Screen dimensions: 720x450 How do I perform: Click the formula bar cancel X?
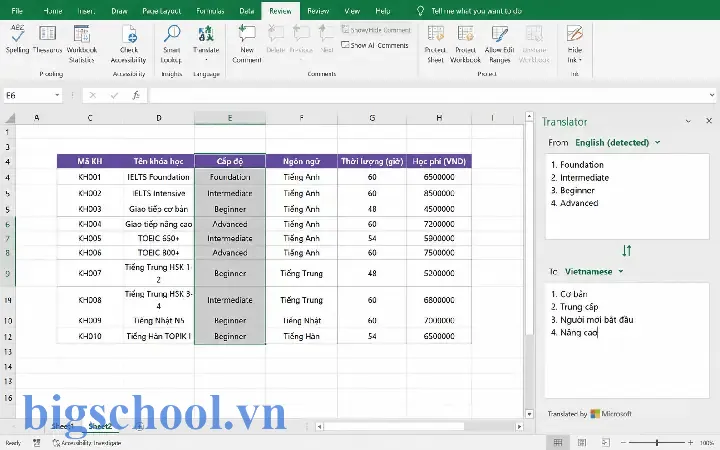tap(93, 96)
